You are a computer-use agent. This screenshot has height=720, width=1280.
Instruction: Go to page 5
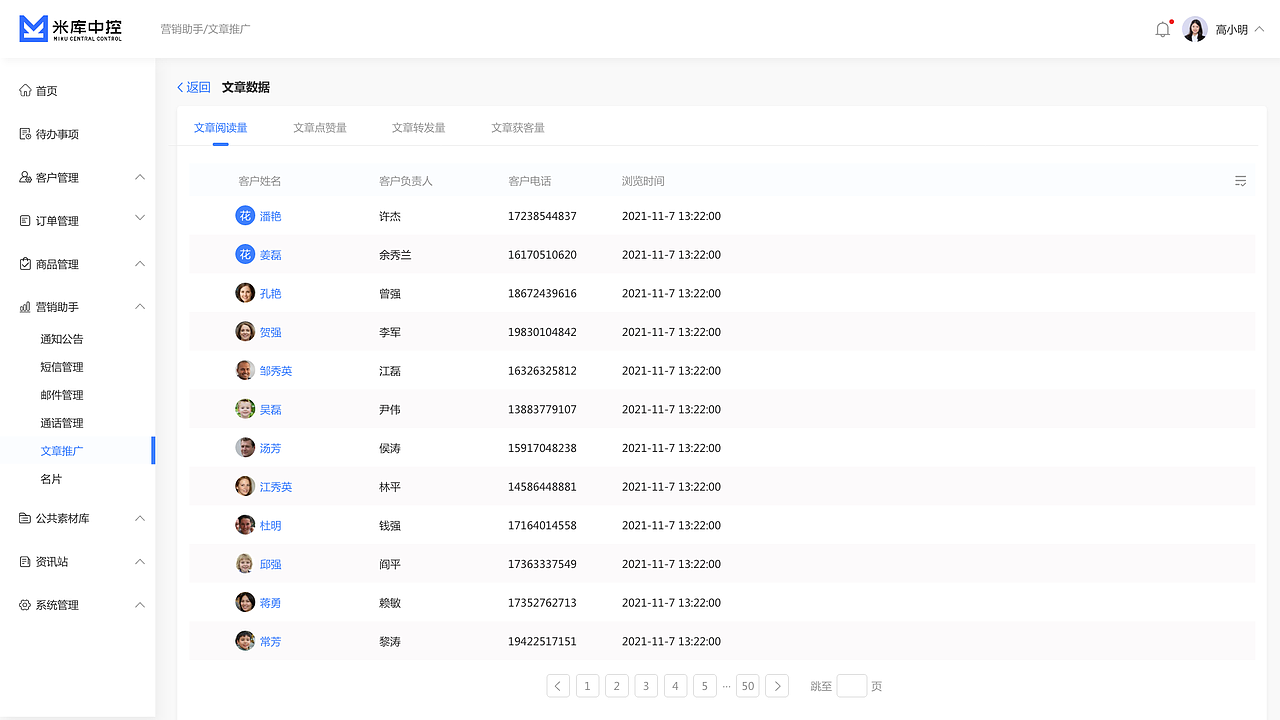(704, 686)
